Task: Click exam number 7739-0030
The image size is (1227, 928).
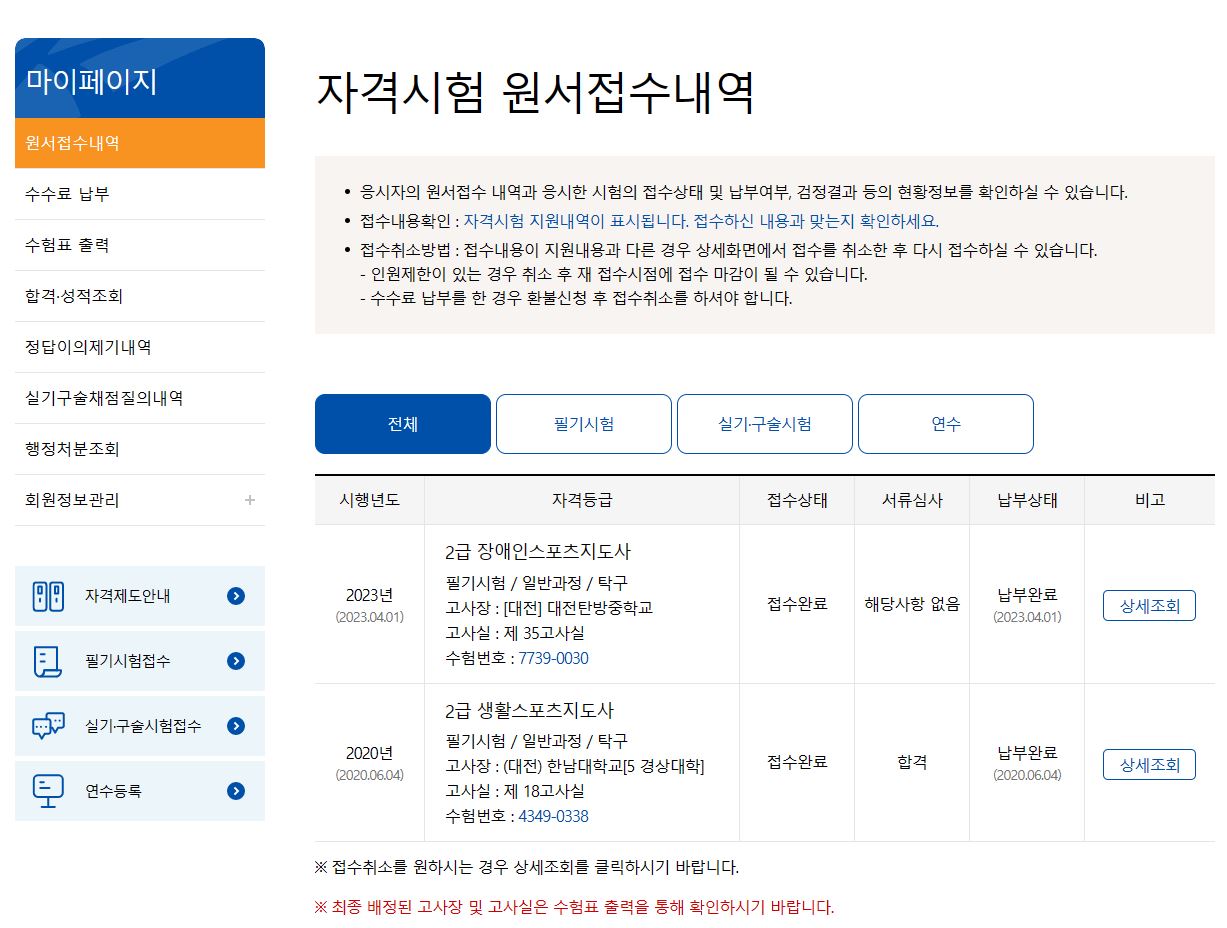Action: click(x=553, y=658)
